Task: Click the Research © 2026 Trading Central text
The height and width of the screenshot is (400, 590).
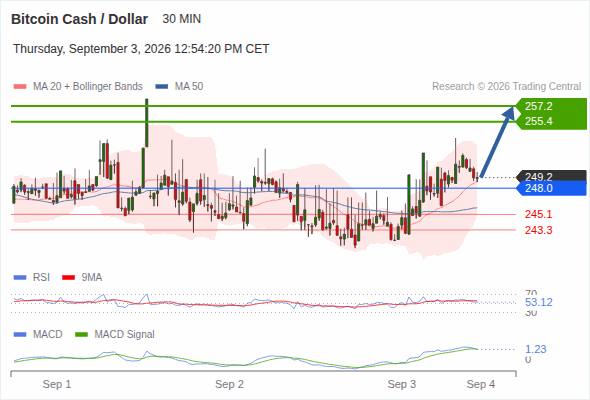Action: coord(506,87)
